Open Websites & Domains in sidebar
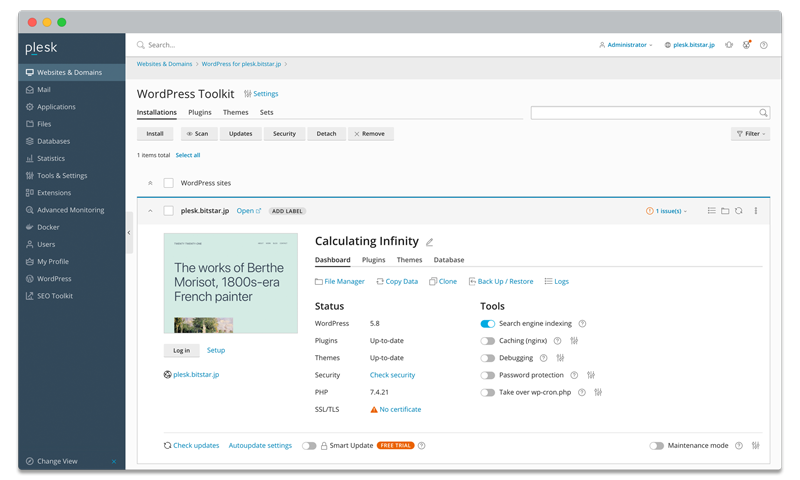Image resolution: width=800 pixels, height=480 pixels. [x=71, y=72]
